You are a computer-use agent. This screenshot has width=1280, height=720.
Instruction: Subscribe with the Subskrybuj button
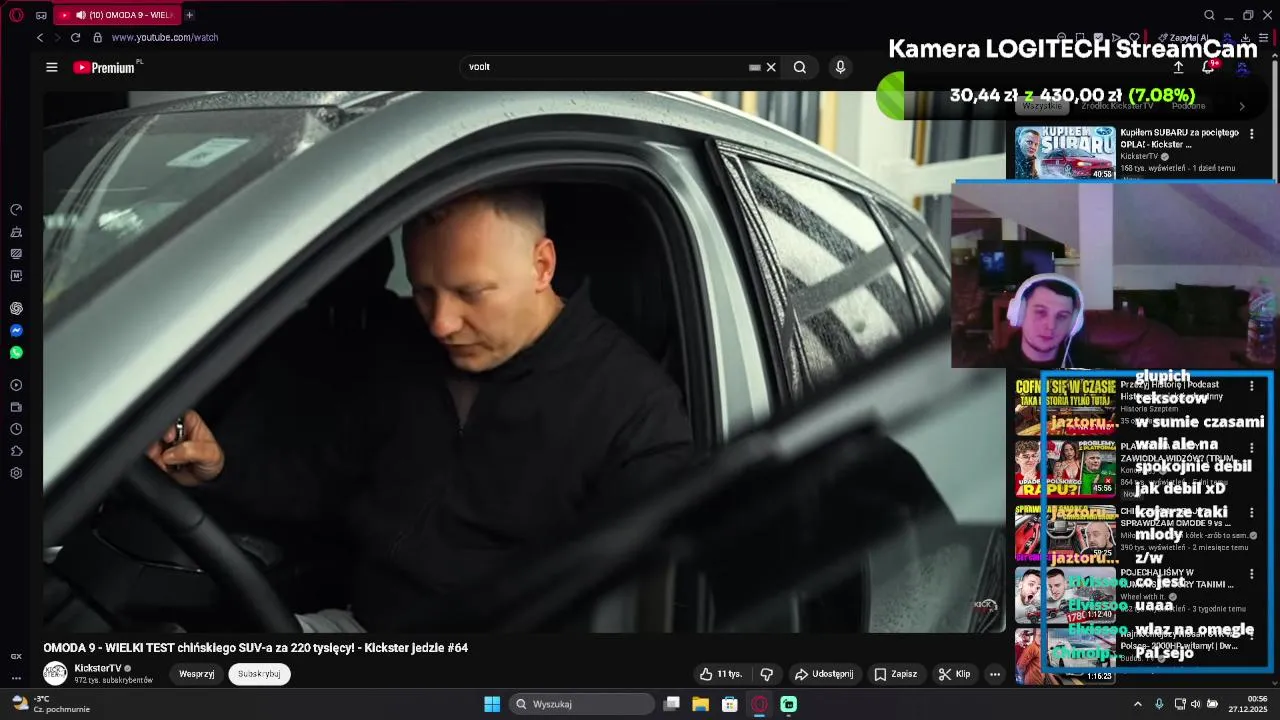259,674
